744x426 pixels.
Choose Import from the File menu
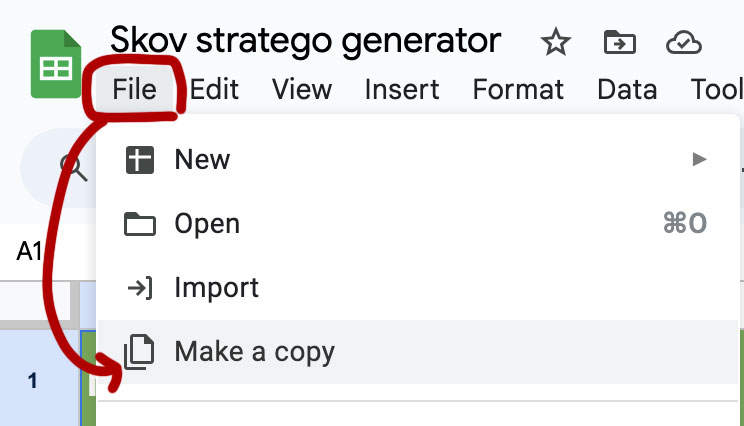coord(216,288)
